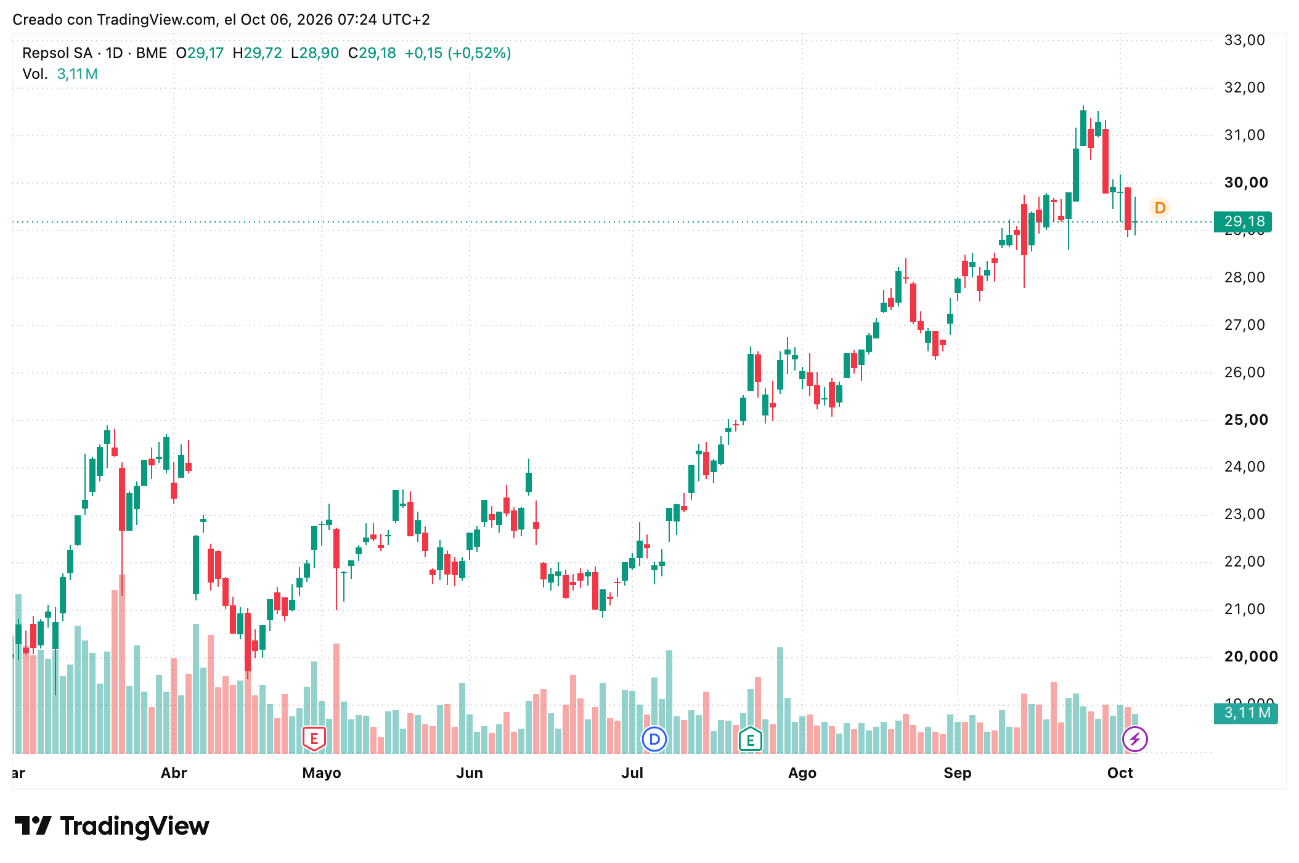The height and width of the screenshot is (863, 1299).
Task: Click the "Abr" month label on the time axis
Action: (174, 772)
